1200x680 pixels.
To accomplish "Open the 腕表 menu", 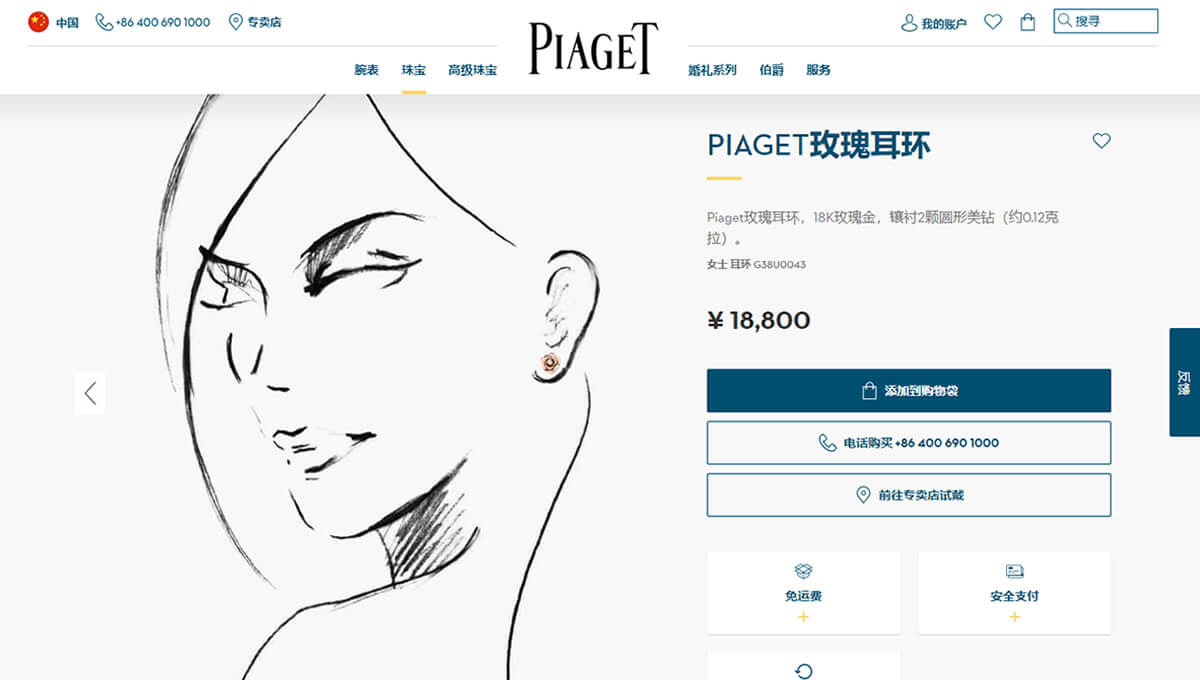I will tap(367, 70).
